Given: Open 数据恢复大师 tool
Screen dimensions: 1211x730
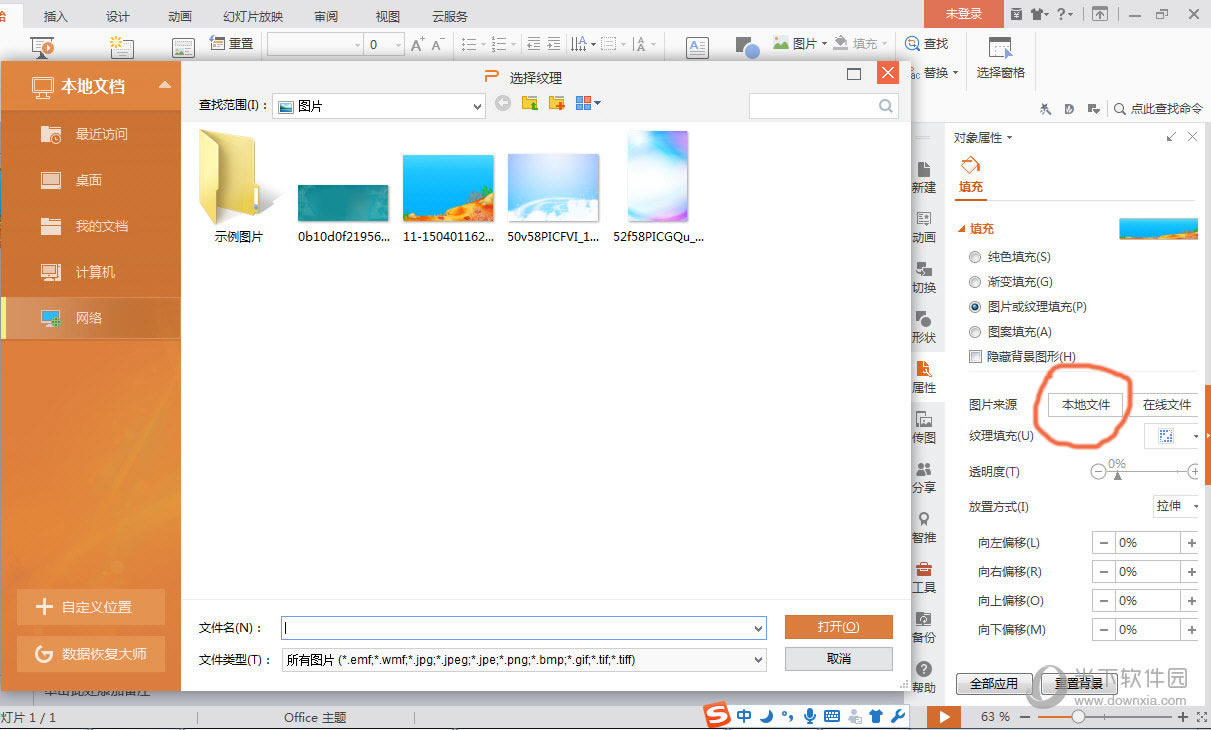Looking at the screenshot, I should 89,654.
